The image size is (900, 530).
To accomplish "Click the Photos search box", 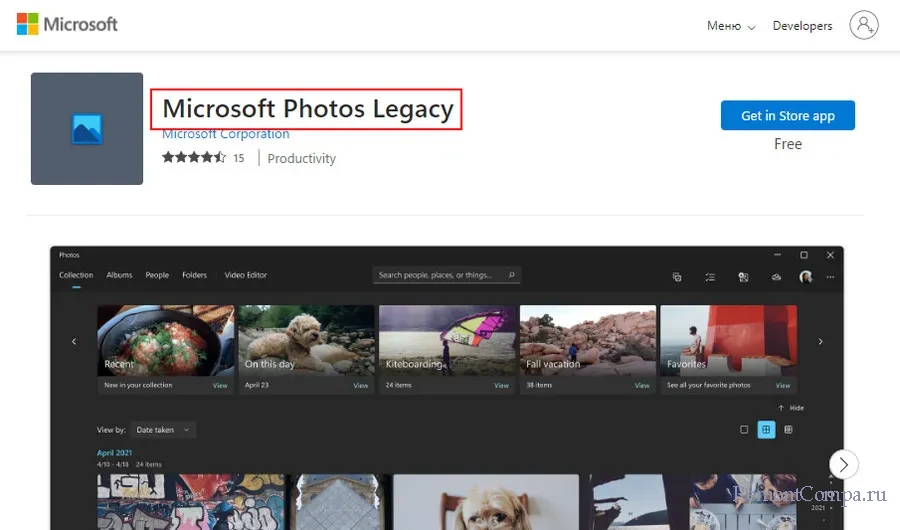I will pos(447,275).
